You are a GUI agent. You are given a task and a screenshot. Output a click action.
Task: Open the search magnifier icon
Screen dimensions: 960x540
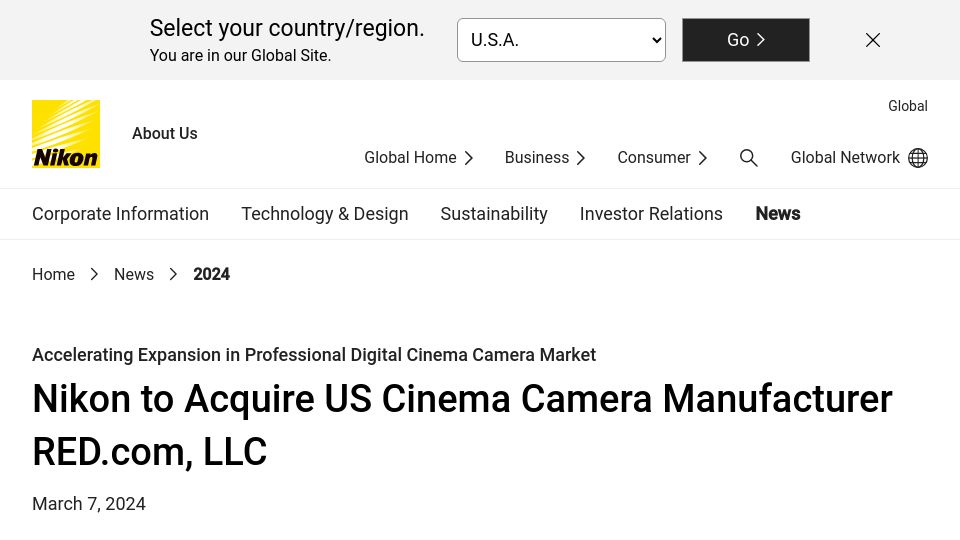[x=748, y=158]
